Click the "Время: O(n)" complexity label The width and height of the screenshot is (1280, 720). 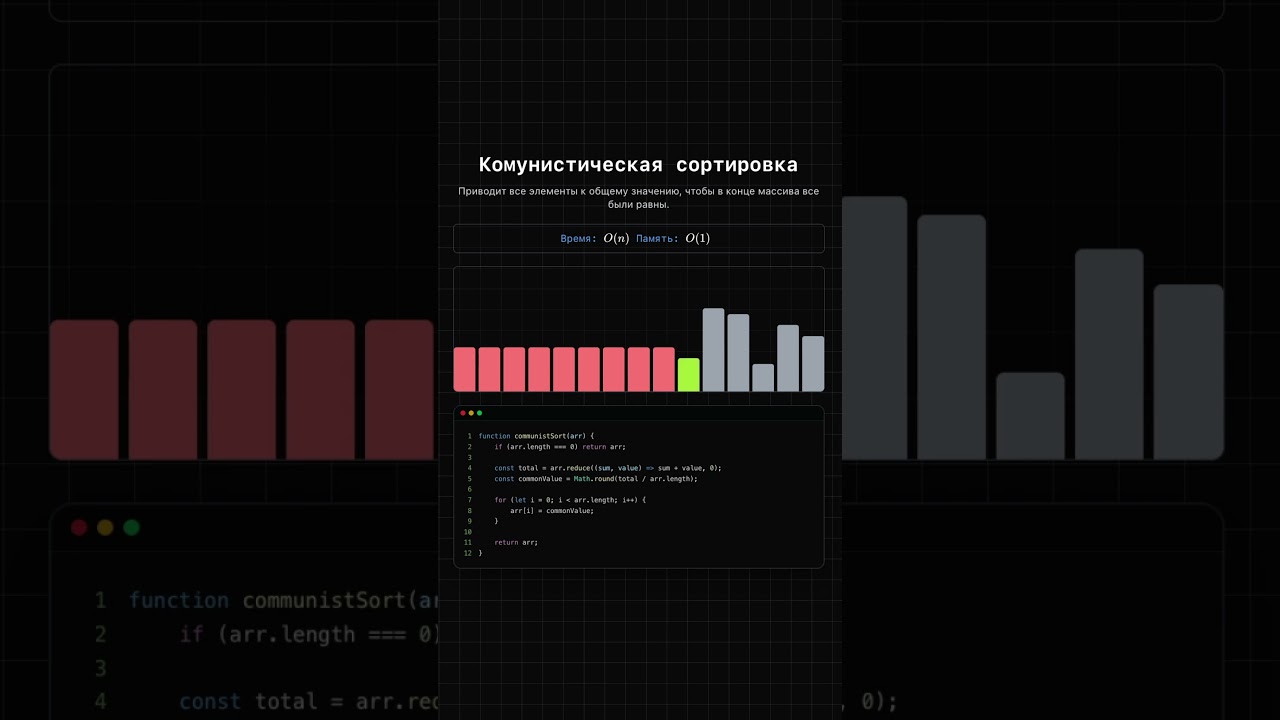pos(594,239)
